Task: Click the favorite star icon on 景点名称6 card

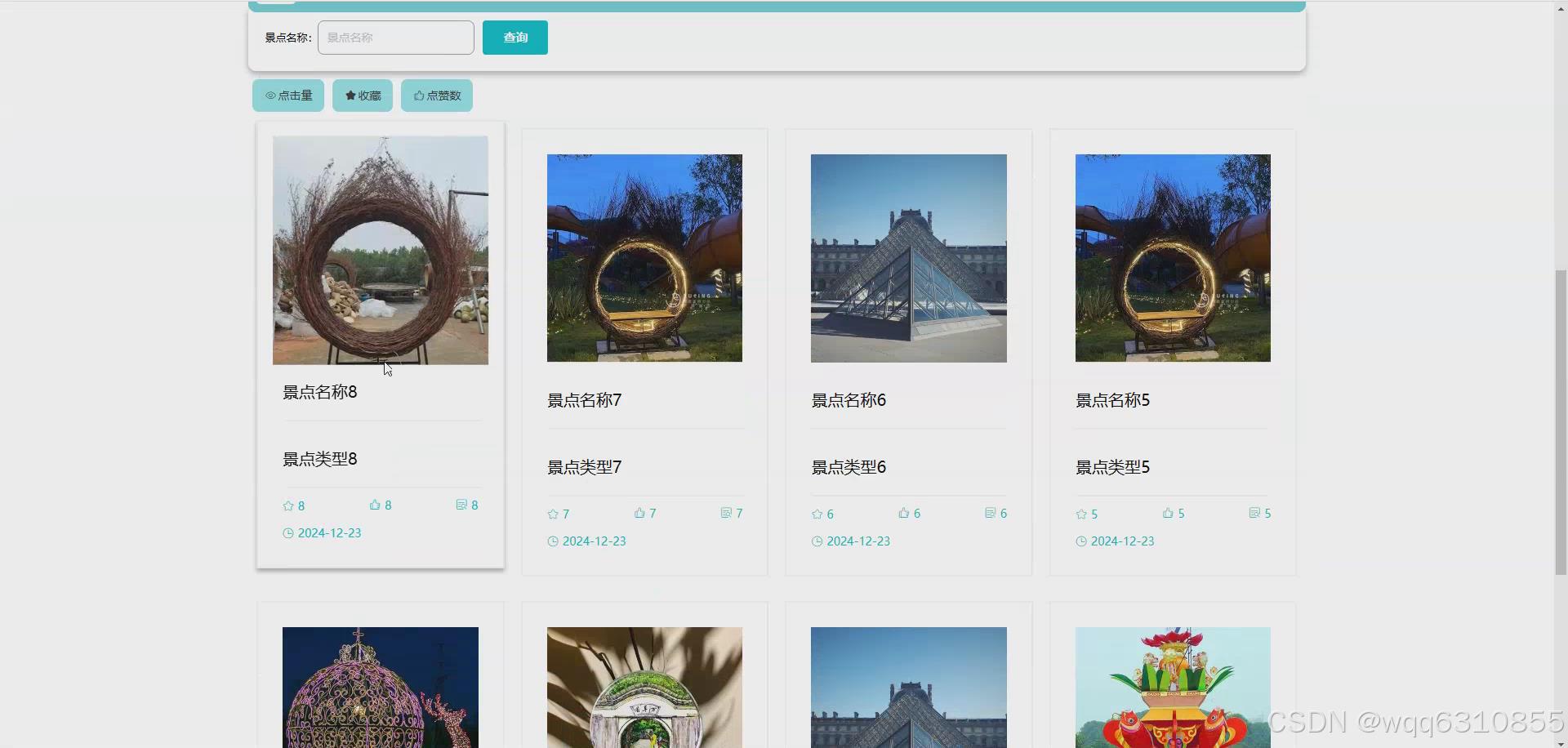Action: tap(817, 514)
